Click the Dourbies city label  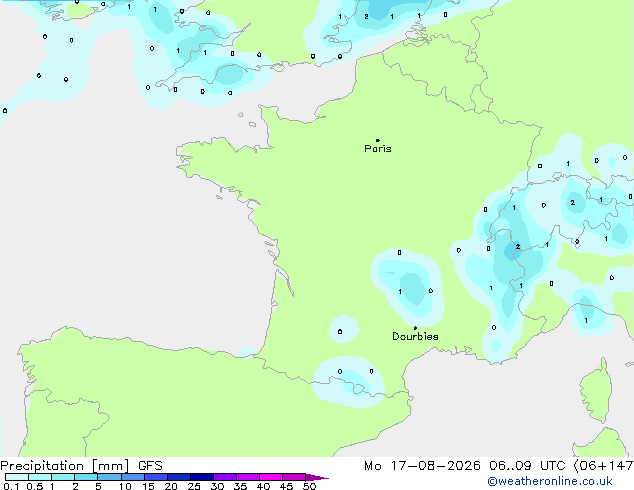click(x=415, y=336)
